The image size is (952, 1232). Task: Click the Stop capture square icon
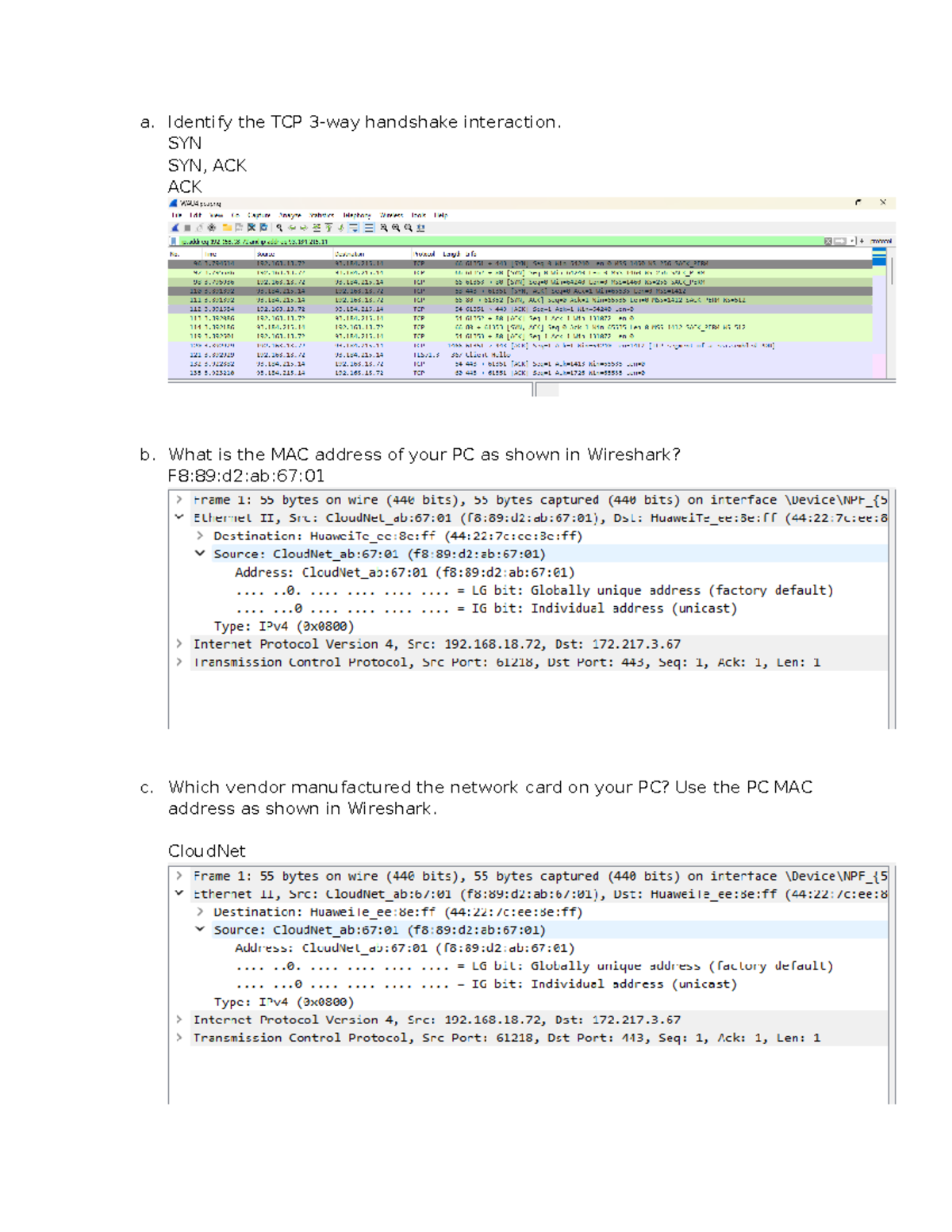tap(187, 228)
